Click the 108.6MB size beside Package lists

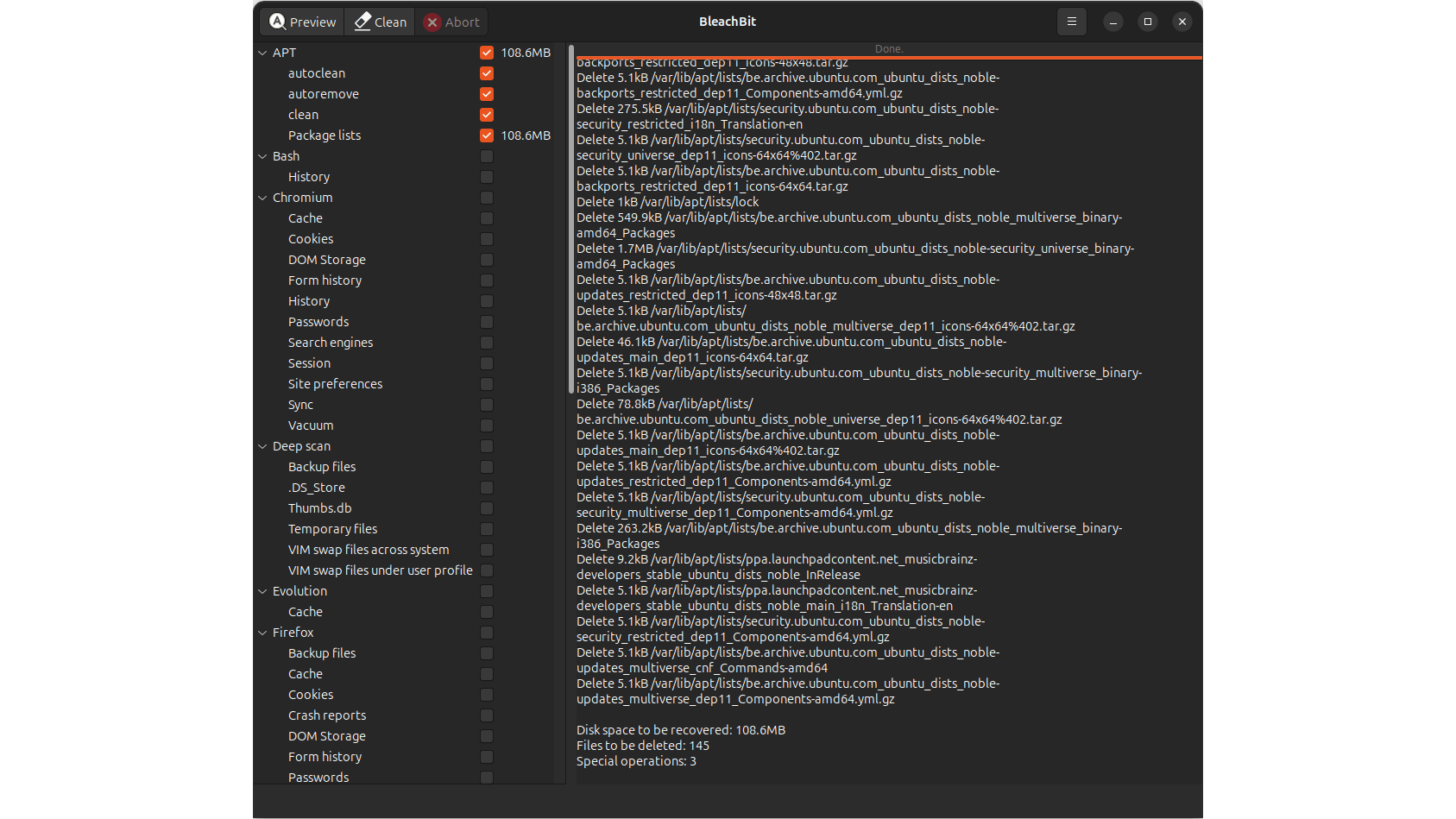pos(526,135)
